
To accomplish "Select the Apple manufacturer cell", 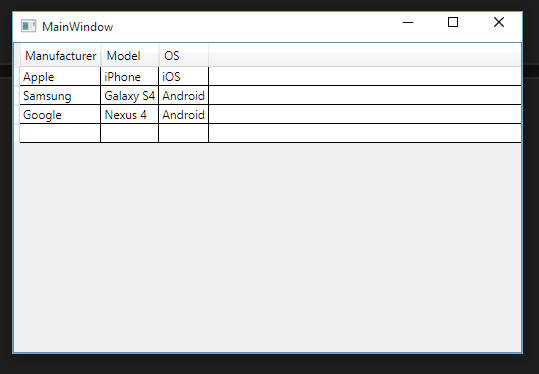I will pos(60,76).
